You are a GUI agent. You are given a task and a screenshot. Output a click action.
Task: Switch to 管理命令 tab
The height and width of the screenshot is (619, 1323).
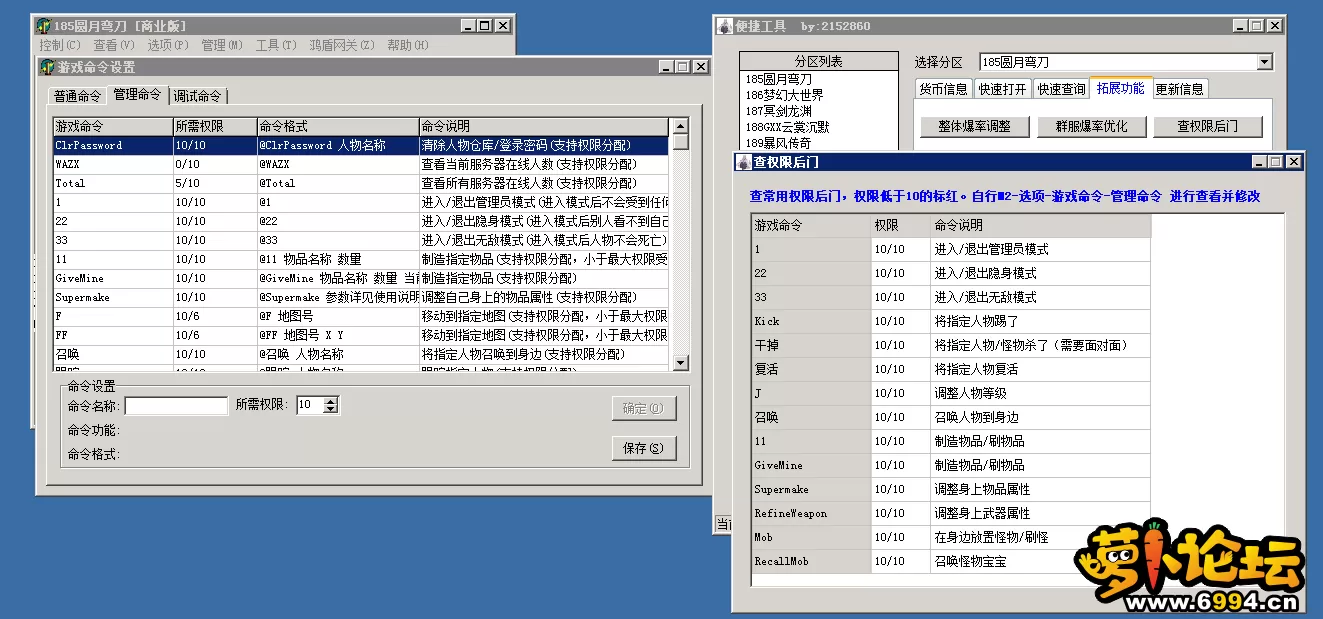pos(137,94)
